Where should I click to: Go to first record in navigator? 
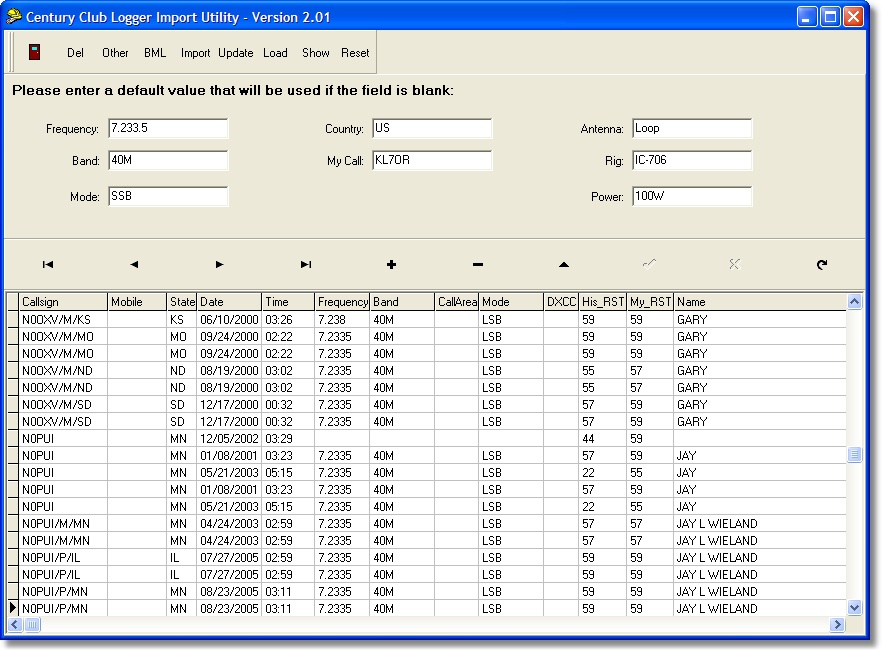point(48,265)
